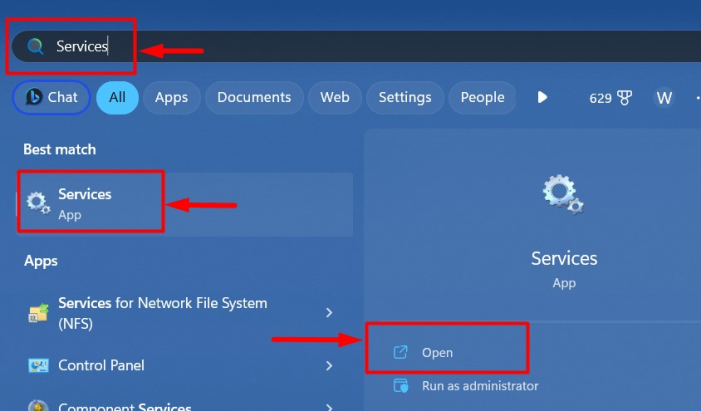The height and width of the screenshot is (411, 701).
Task: Click the Services title in preview pane
Action: 564,258
